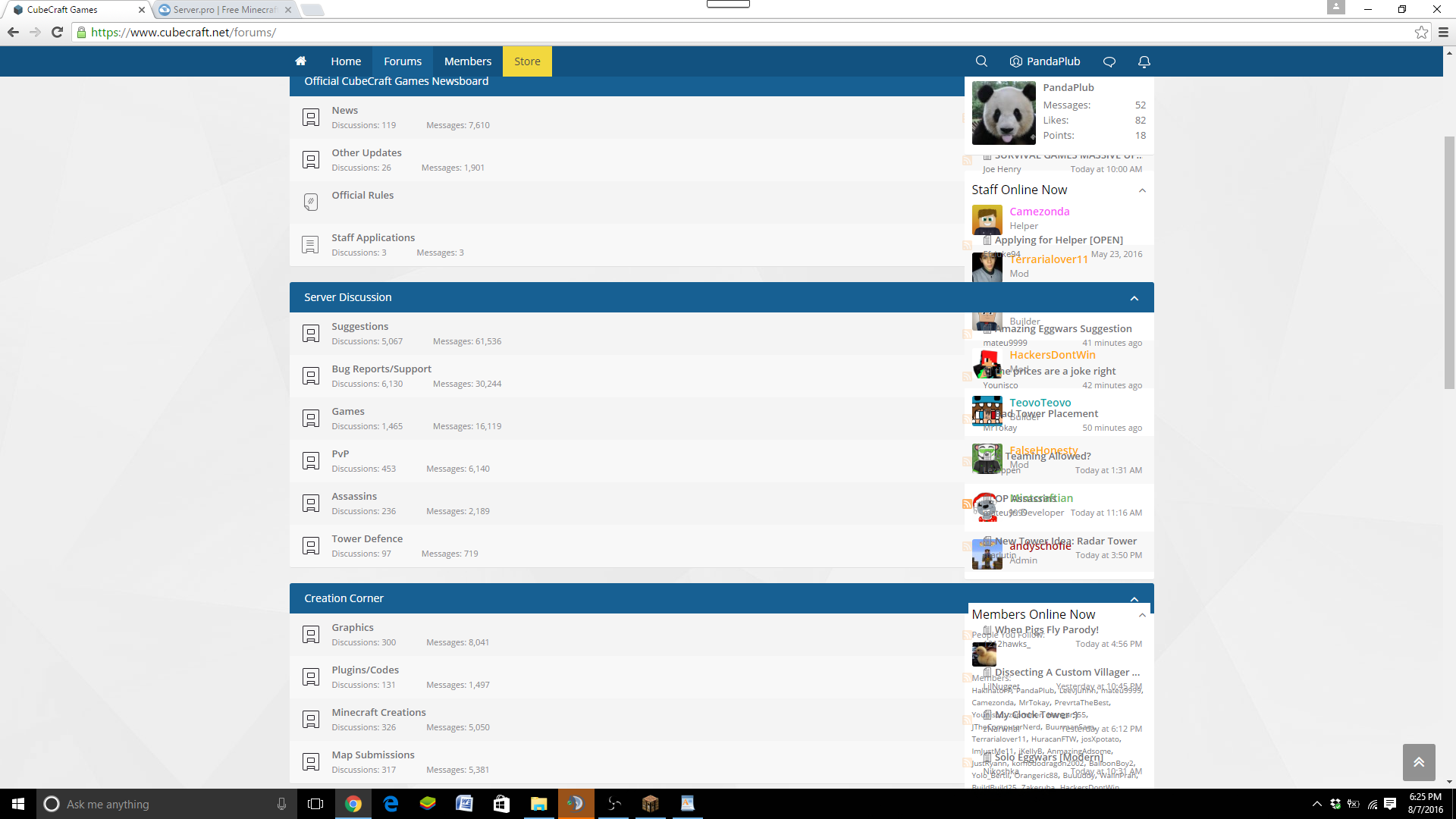1456x819 pixels.
Task: Open the Home menu item
Action: tap(346, 61)
